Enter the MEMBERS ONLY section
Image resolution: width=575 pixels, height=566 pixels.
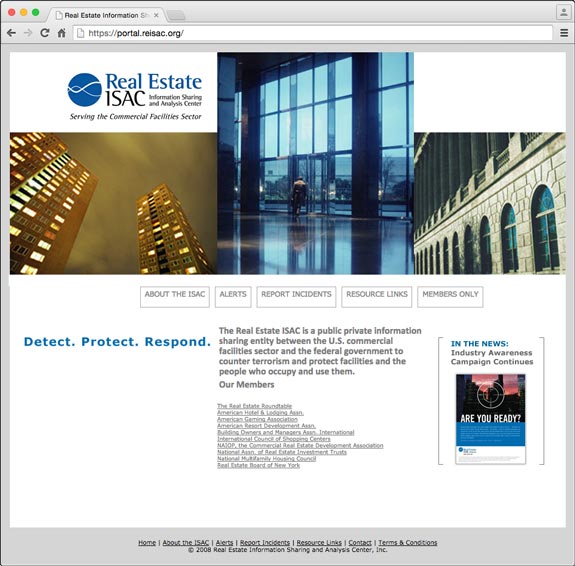coord(450,296)
